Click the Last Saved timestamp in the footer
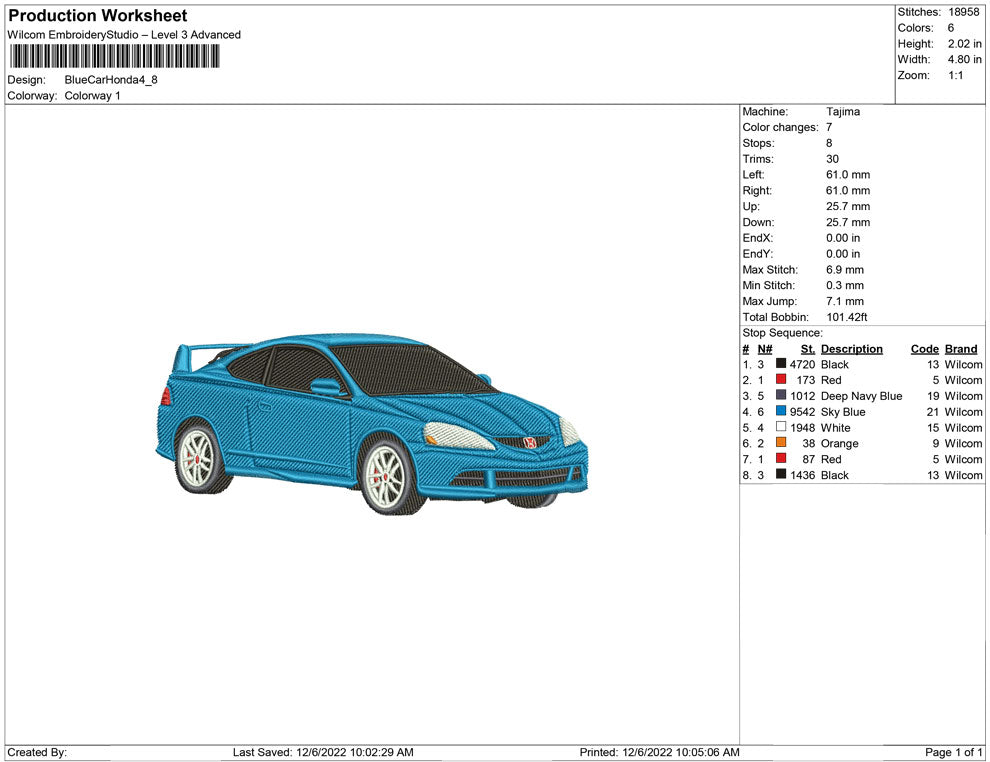Viewport: 990px width, 762px height. tap(322, 752)
